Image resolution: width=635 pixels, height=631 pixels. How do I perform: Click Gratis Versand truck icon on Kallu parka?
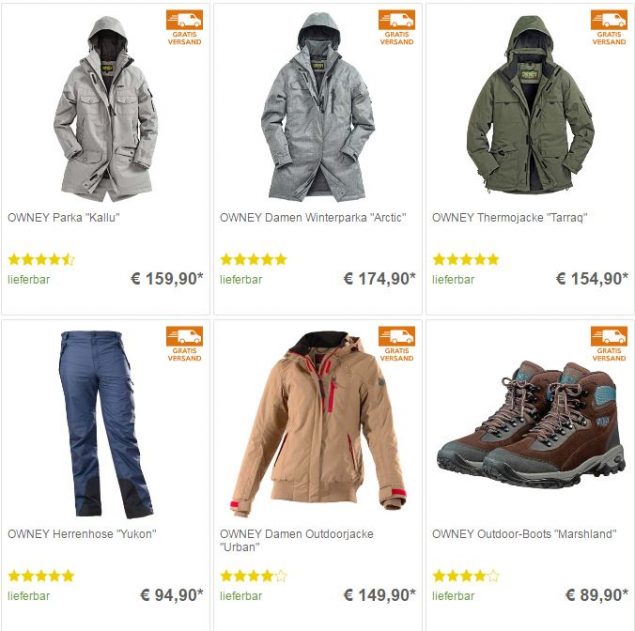184,28
